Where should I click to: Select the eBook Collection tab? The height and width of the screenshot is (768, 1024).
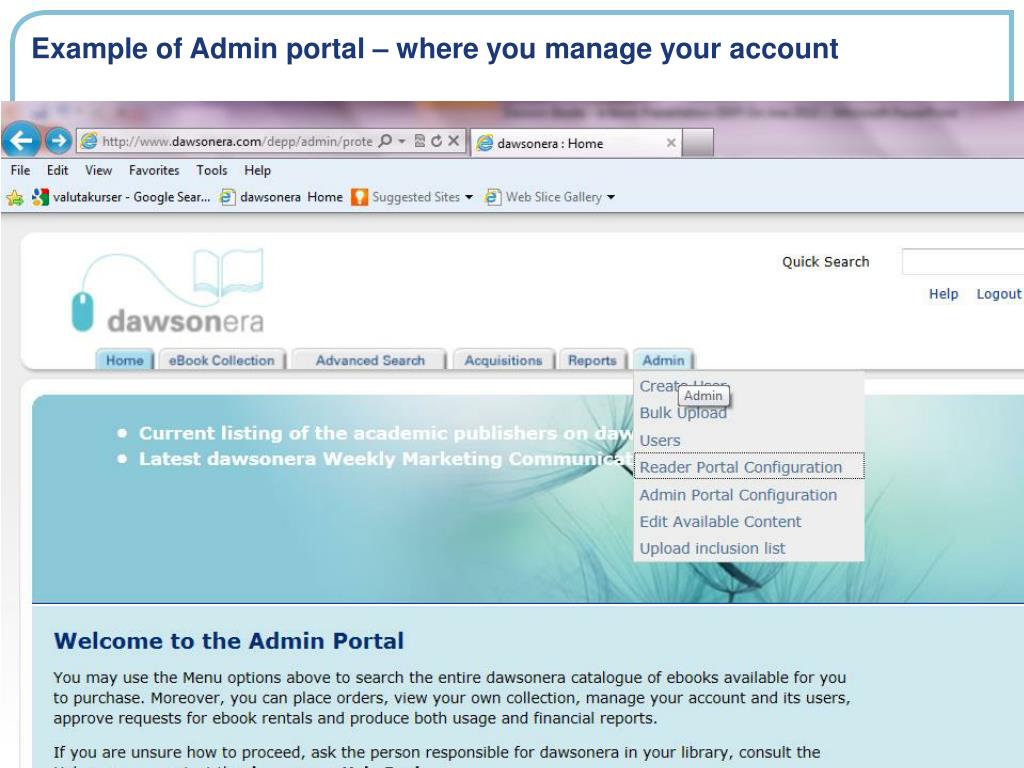tap(222, 360)
